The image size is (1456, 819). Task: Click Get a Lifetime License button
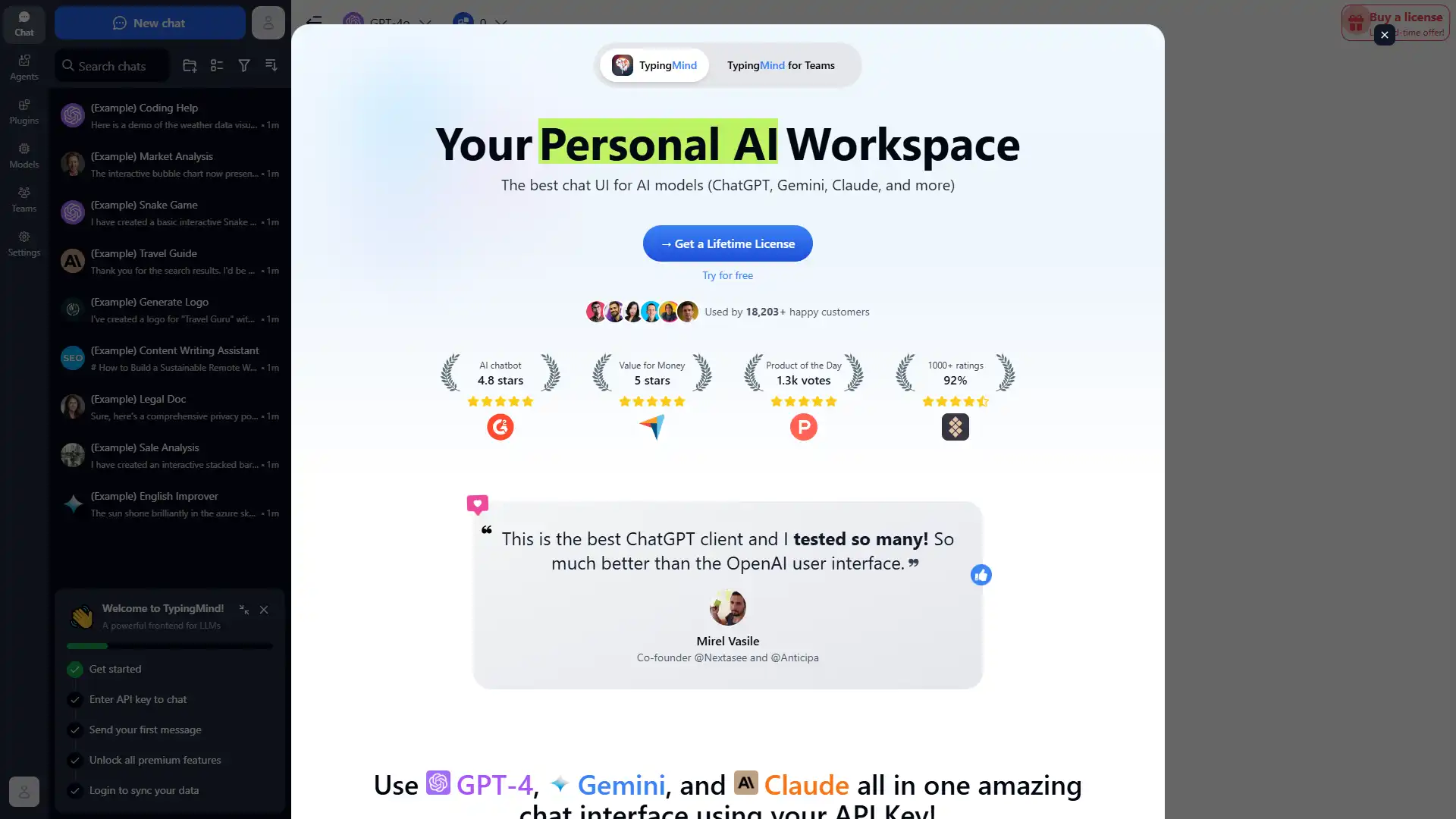click(x=727, y=243)
